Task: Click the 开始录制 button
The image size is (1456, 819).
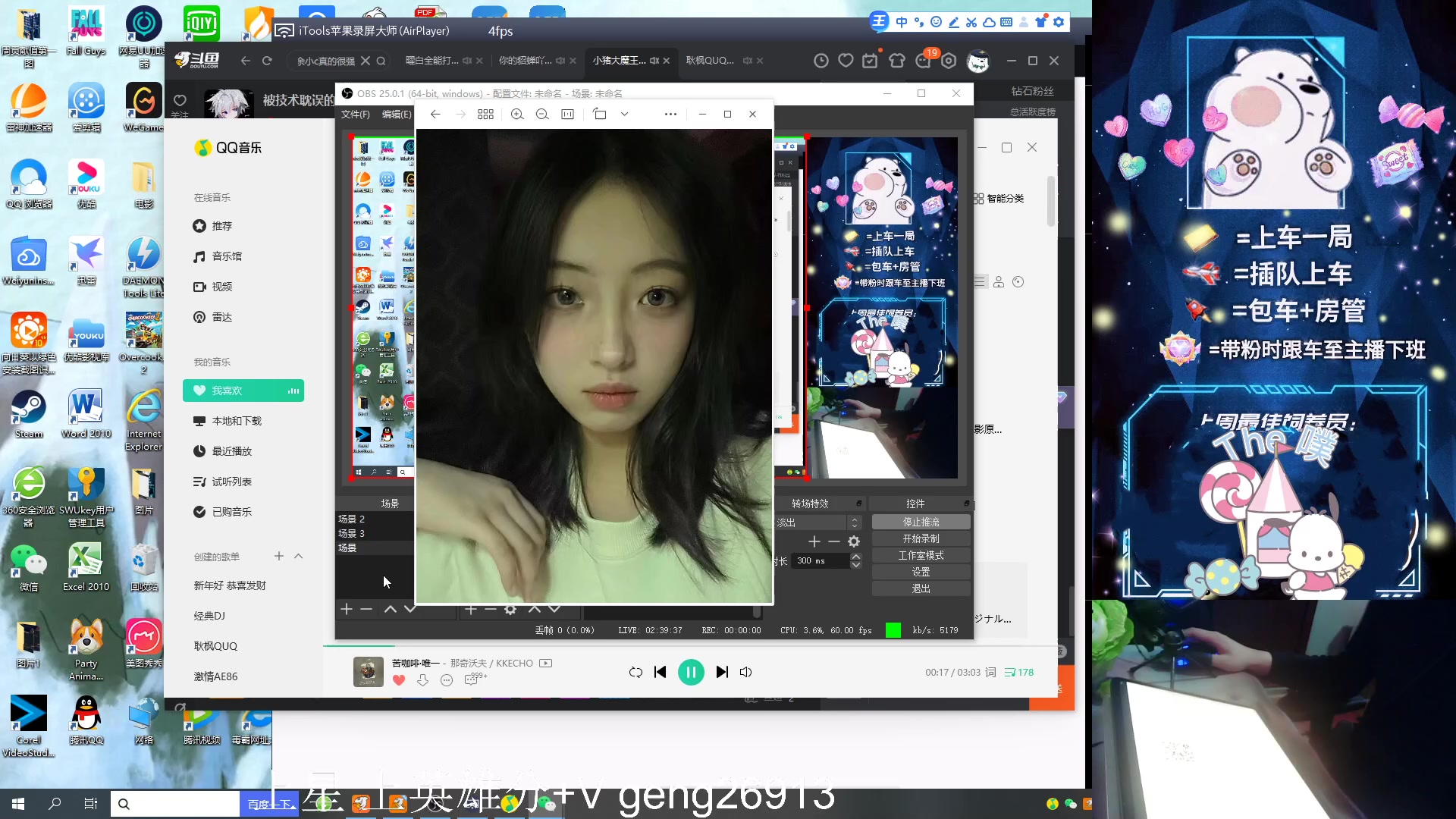Action: (x=921, y=538)
